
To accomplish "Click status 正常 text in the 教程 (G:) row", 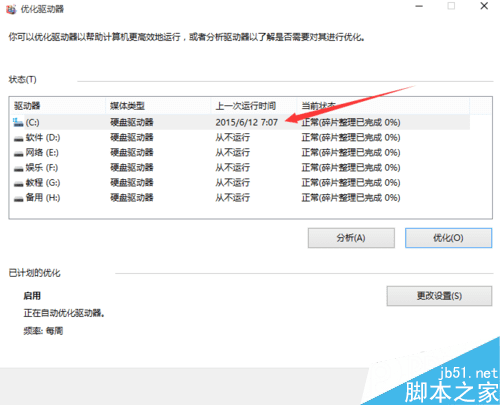I will coord(351,182).
